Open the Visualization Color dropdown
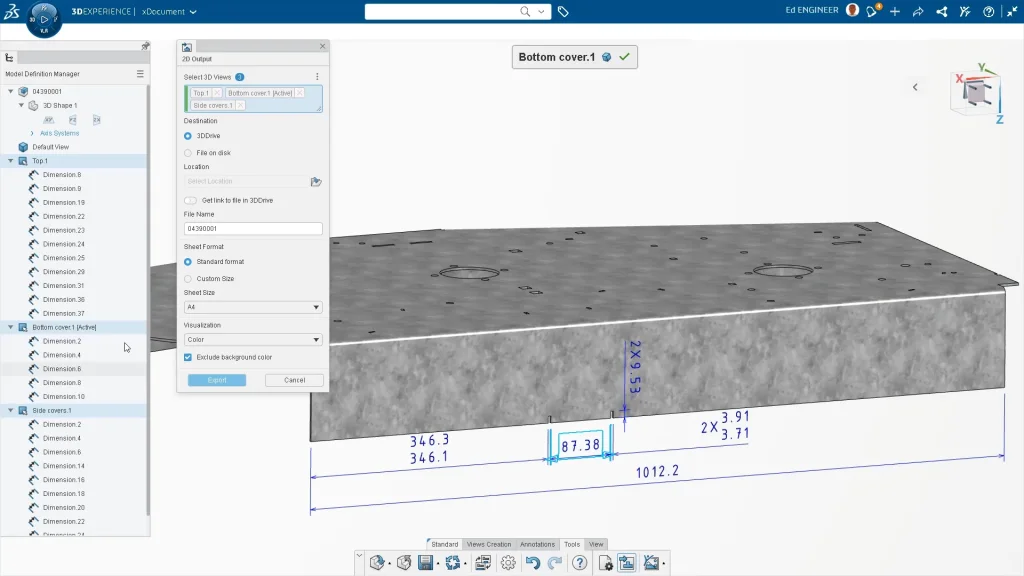Screen dimensions: 1024x576 pos(253,340)
